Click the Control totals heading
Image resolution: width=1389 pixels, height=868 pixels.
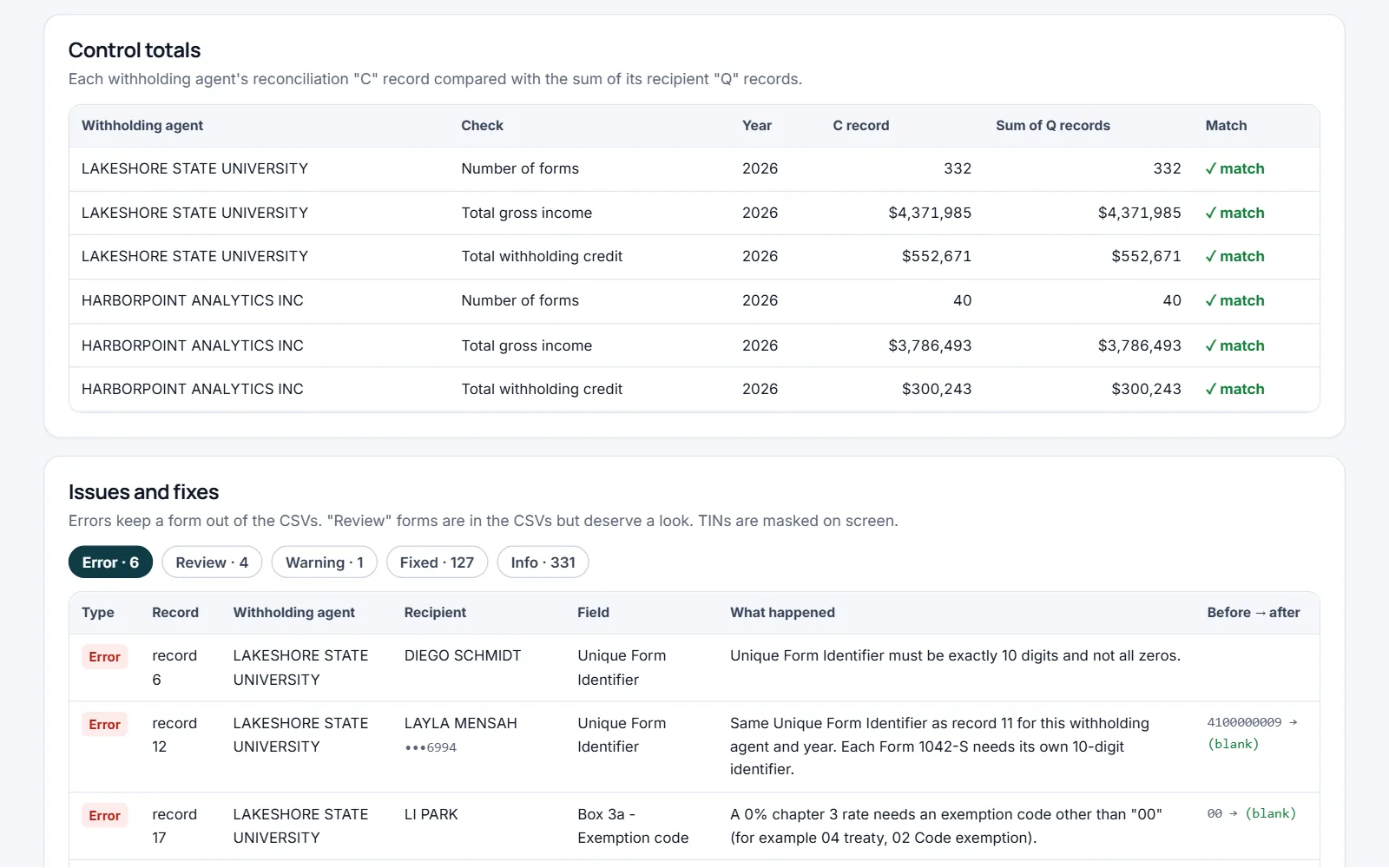click(135, 50)
